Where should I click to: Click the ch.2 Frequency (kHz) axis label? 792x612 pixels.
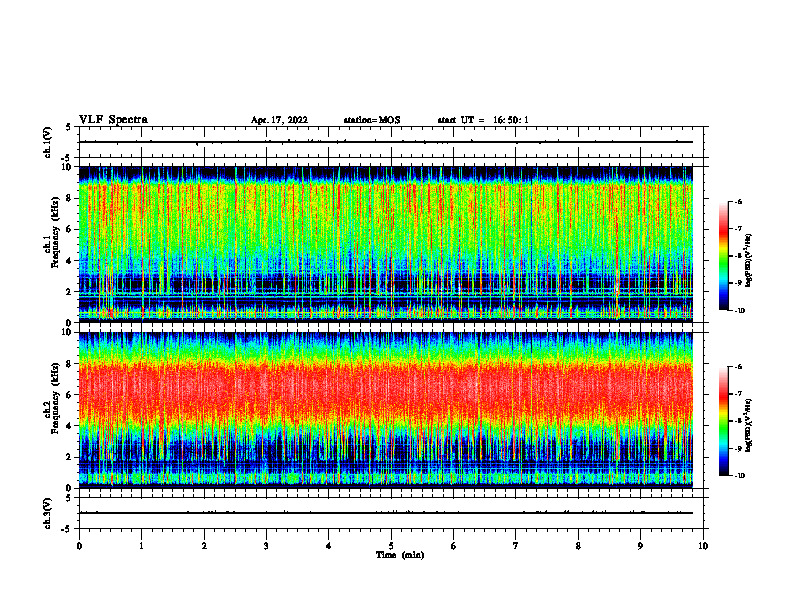pyautogui.click(x=52, y=398)
